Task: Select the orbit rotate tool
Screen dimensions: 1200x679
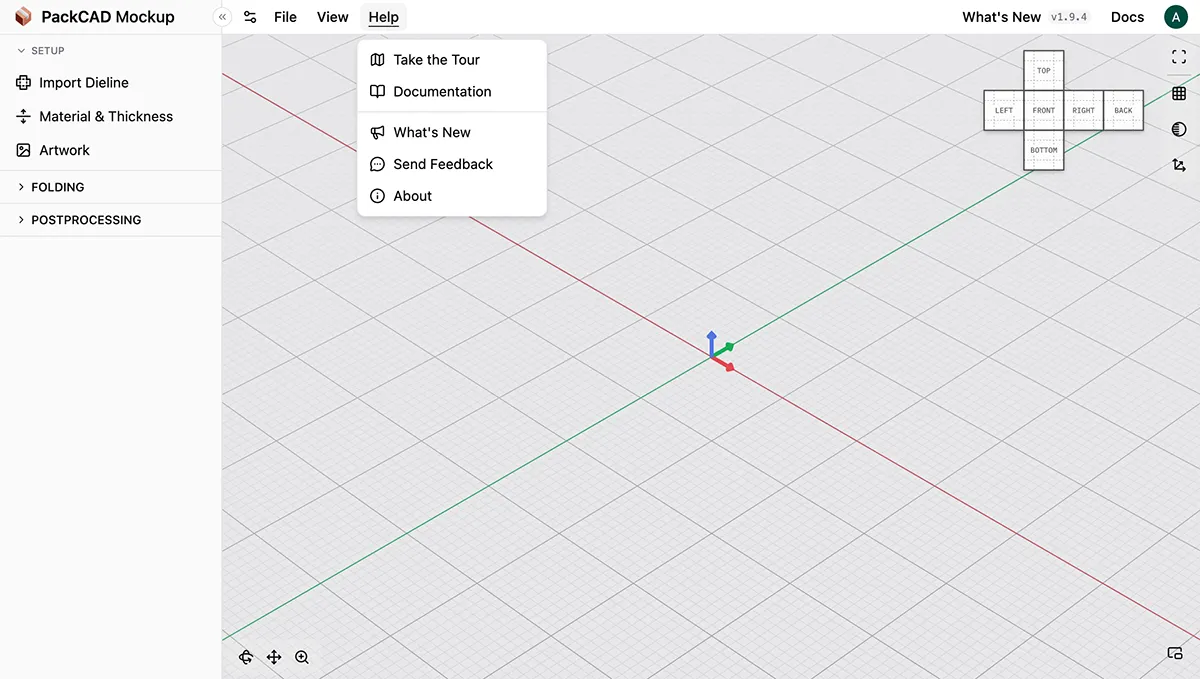Action: pos(246,657)
